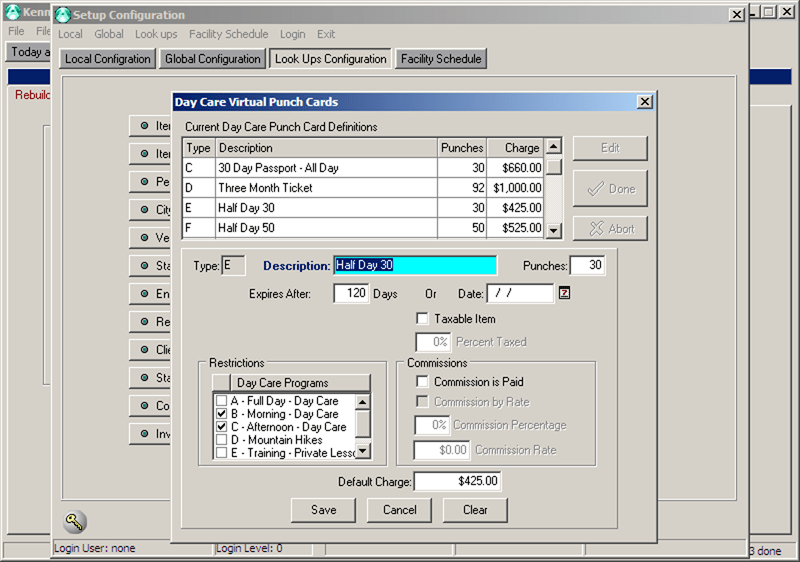Select the Half Day 50 row
Image resolution: width=800 pixels, height=562 pixels.
[363, 227]
